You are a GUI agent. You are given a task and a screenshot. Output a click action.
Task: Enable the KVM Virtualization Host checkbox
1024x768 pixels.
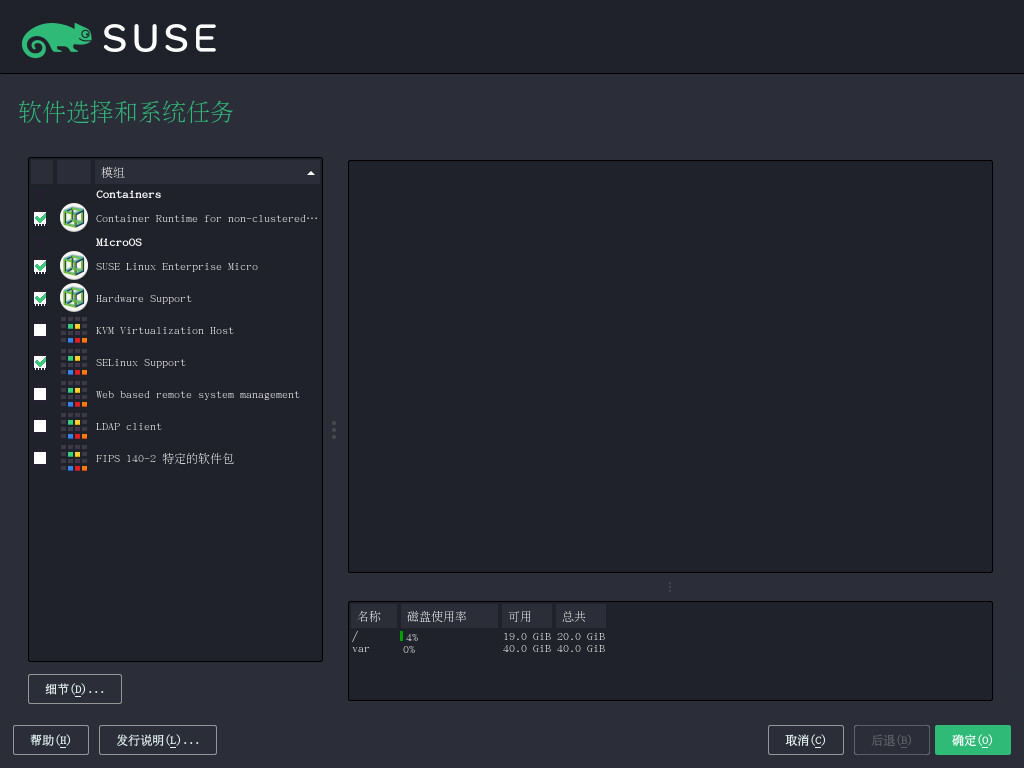[x=40, y=330]
